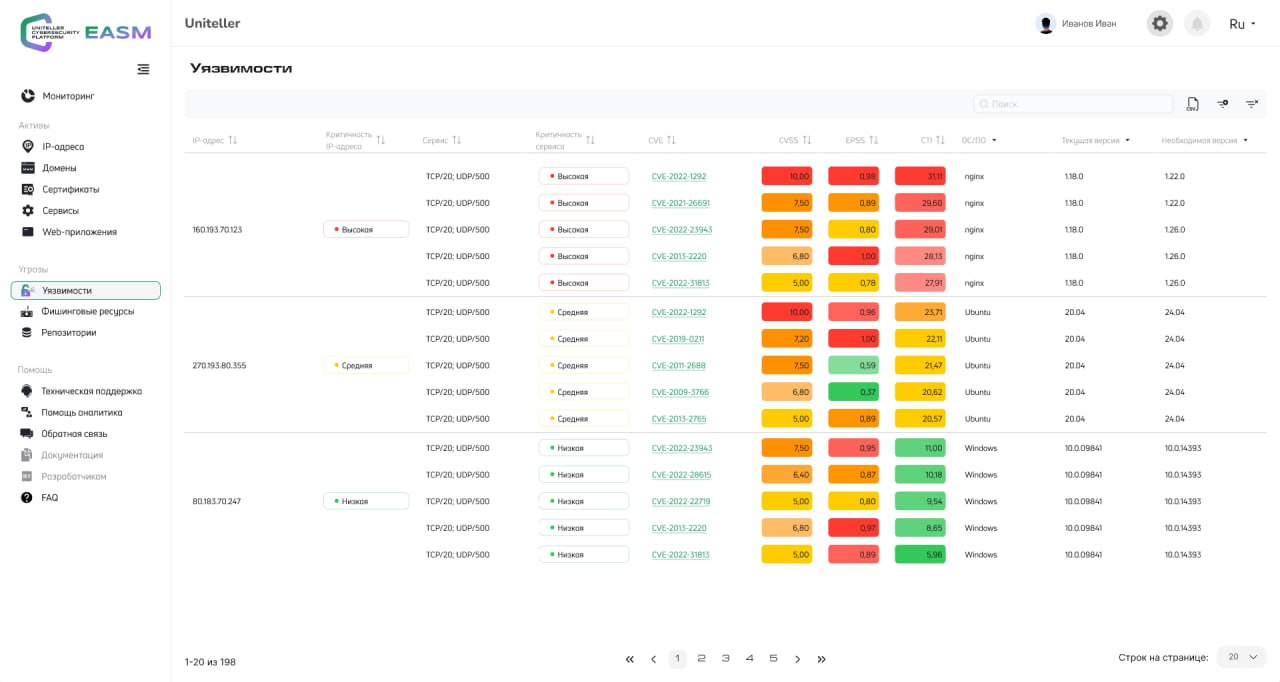Collapse the sidebar with the hamburger icon
Screen dimensions: 1280x682
143,69
